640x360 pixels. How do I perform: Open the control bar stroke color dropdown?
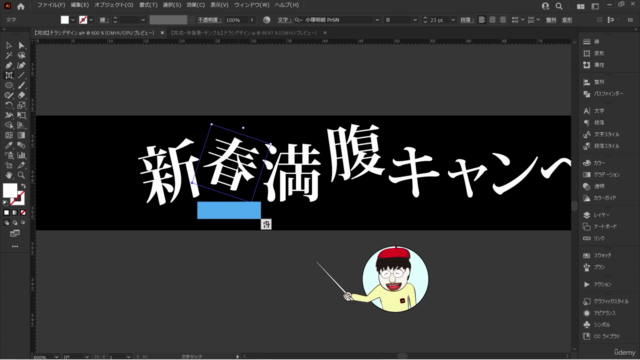(x=91, y=20)
